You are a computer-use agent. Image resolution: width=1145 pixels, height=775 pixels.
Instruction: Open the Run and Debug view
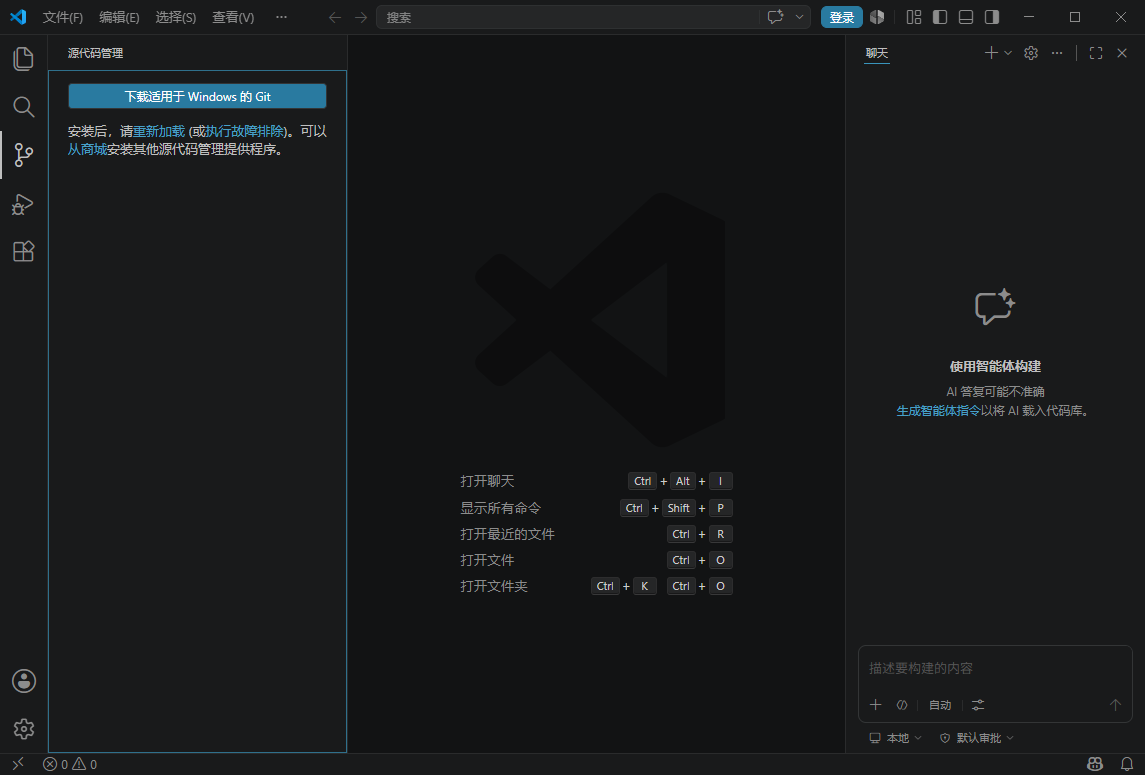point(23,204)
